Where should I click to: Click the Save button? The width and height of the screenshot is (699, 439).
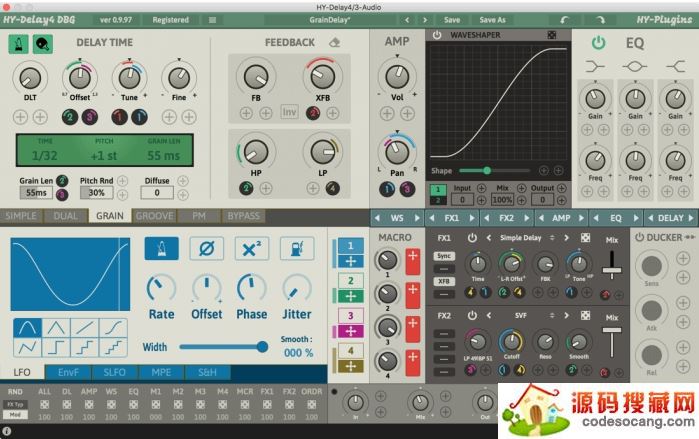coord(452,19)
